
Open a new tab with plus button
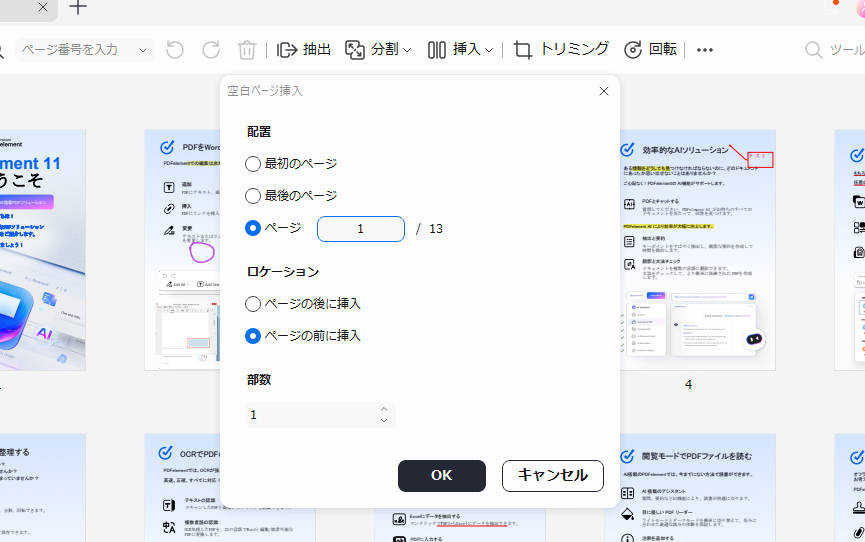tap(77, 8)
